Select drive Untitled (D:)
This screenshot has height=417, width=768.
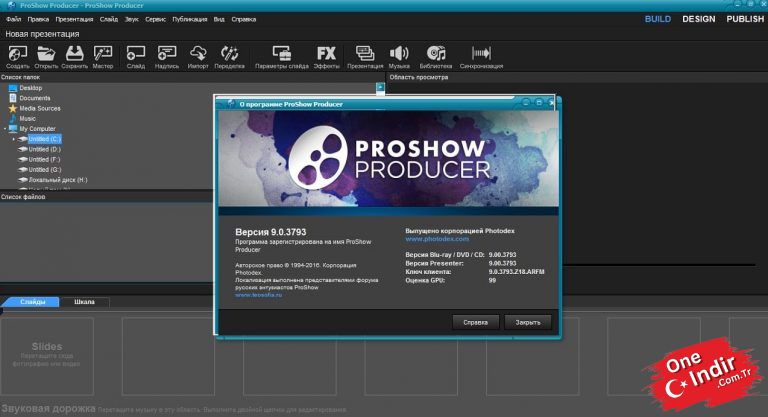click(x=44, y=149)
